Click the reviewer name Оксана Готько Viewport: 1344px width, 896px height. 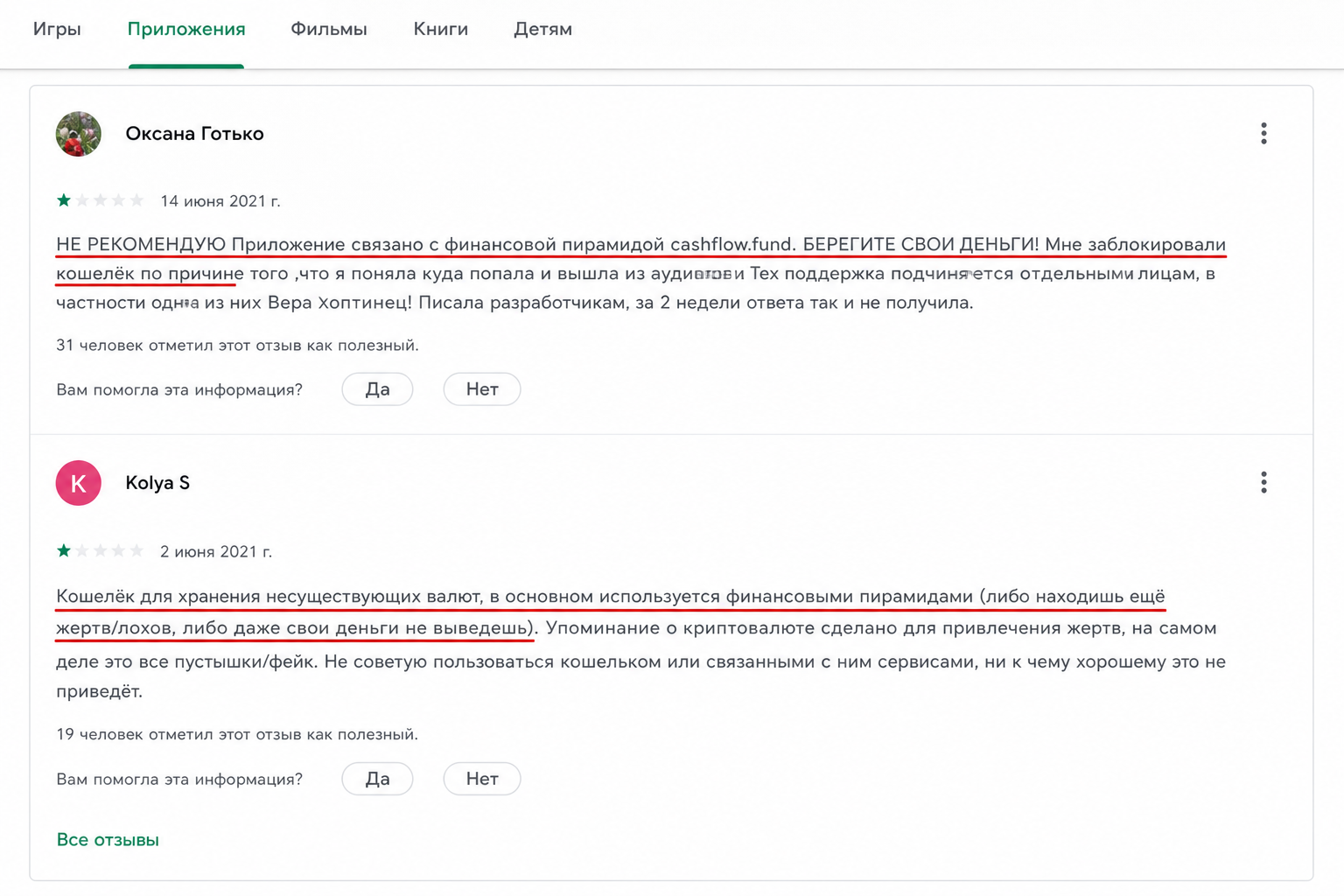(x=194, y=134)
